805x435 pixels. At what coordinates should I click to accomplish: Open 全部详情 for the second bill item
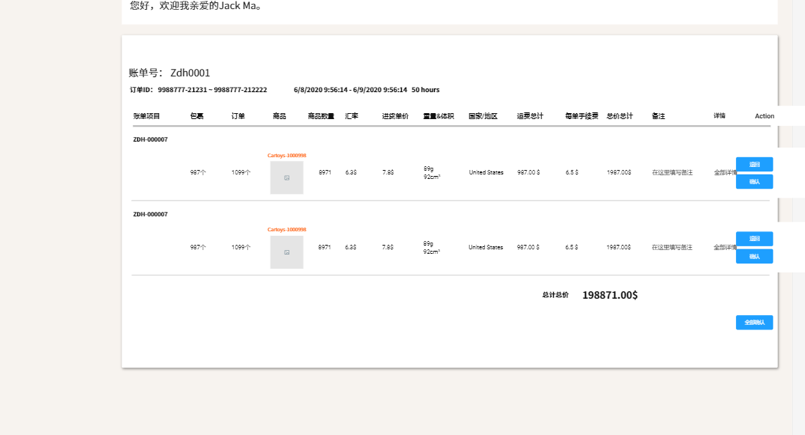(x=724, y=247)
